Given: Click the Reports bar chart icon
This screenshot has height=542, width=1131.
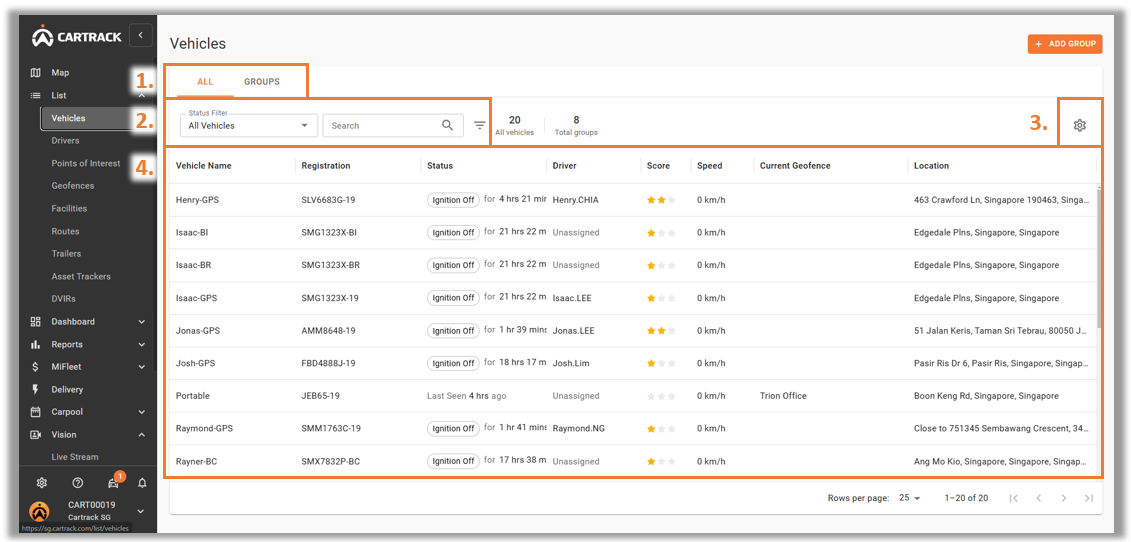Looking at the screenshot, I should click(35, 344).
